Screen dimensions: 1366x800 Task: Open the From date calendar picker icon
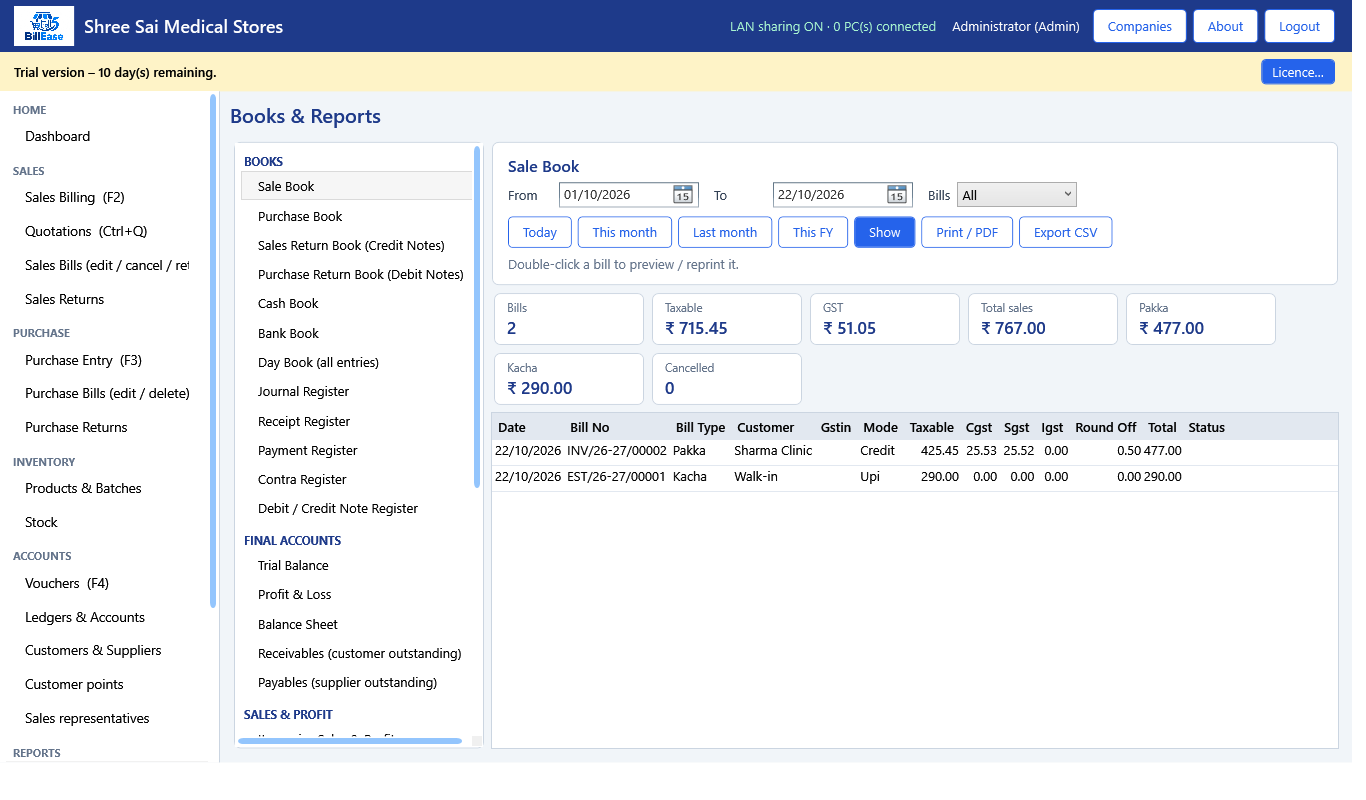[683, 195]
